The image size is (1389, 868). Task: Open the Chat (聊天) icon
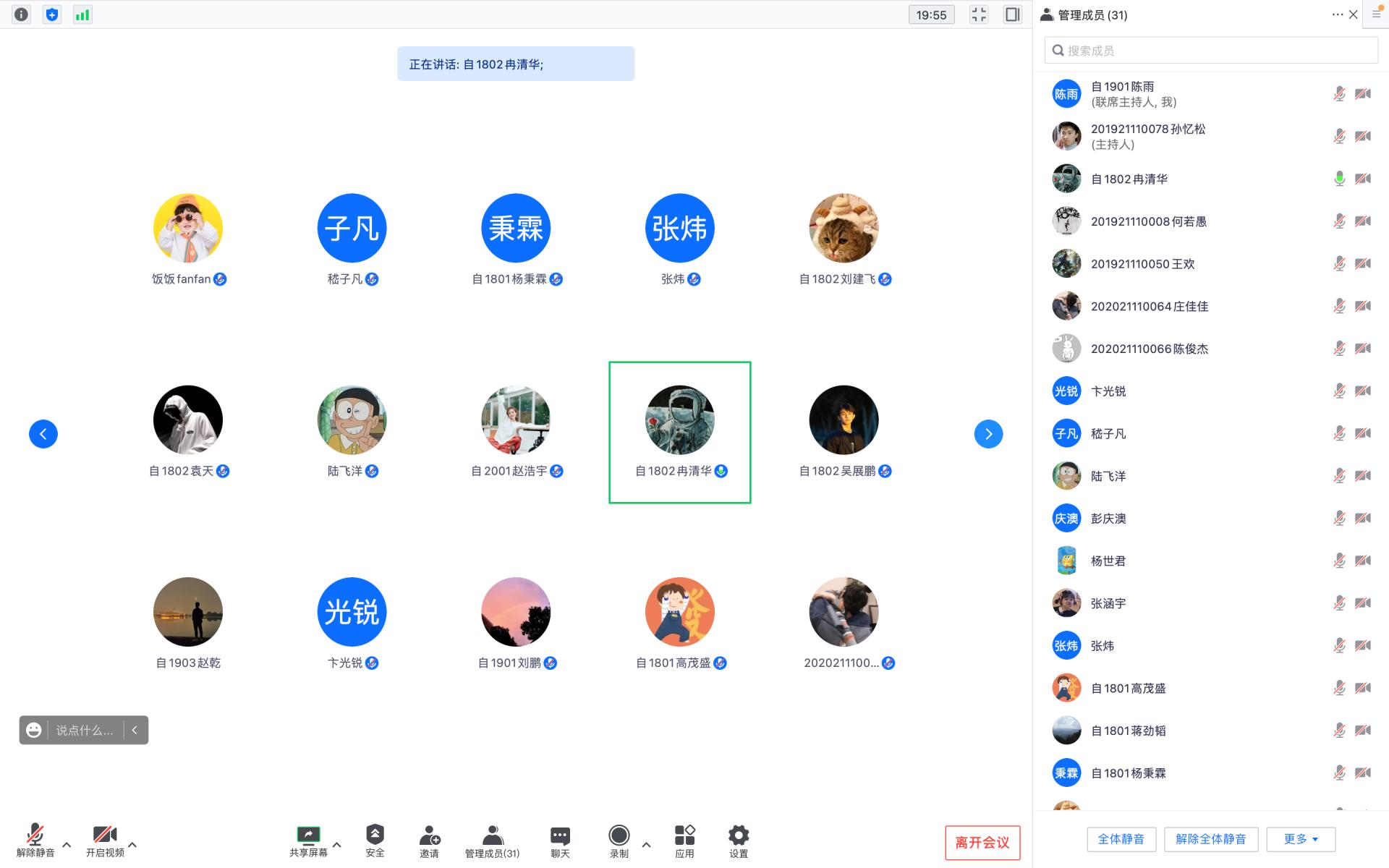point(560,841)
